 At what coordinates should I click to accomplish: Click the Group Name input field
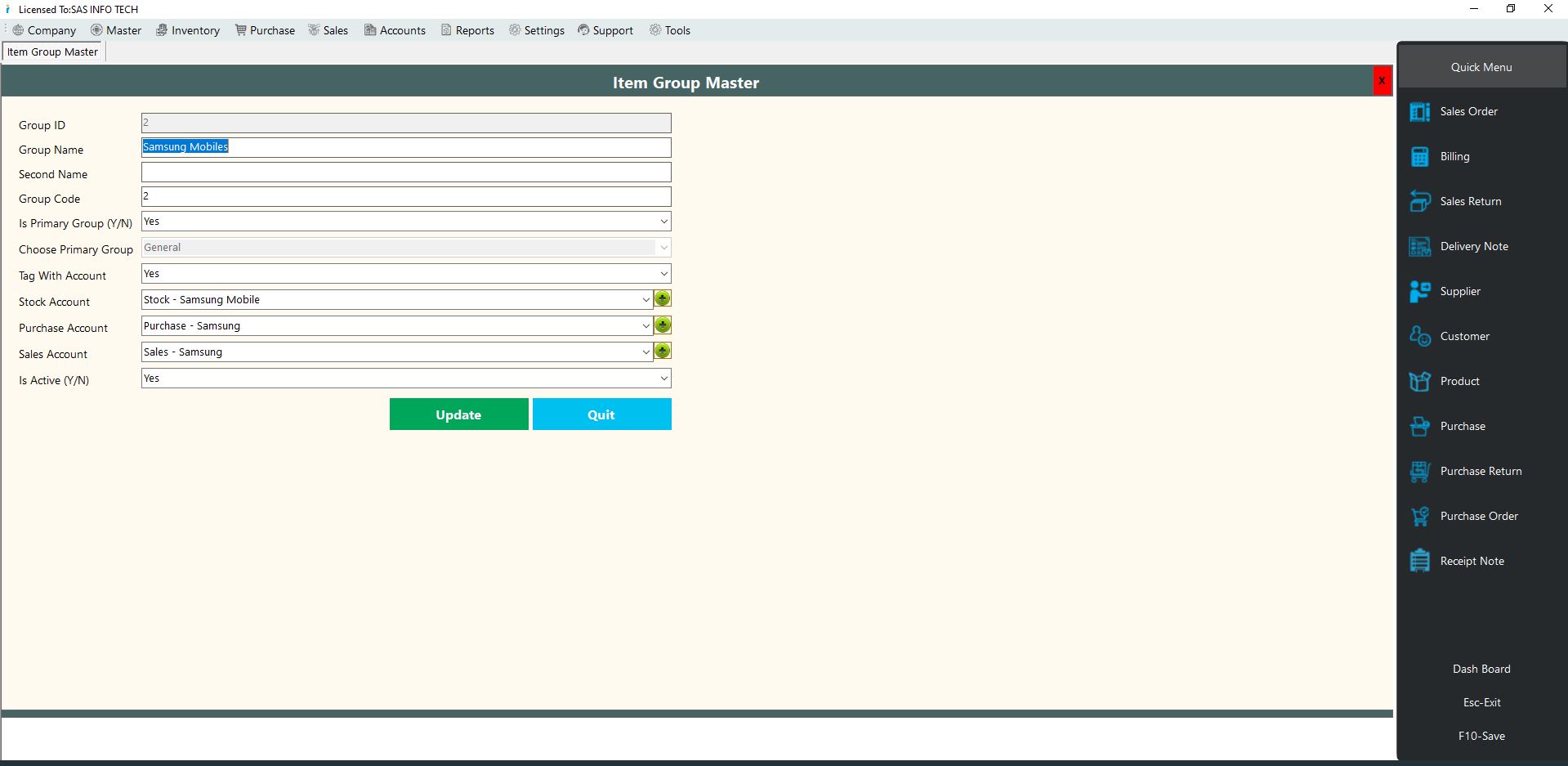[406, 147]
